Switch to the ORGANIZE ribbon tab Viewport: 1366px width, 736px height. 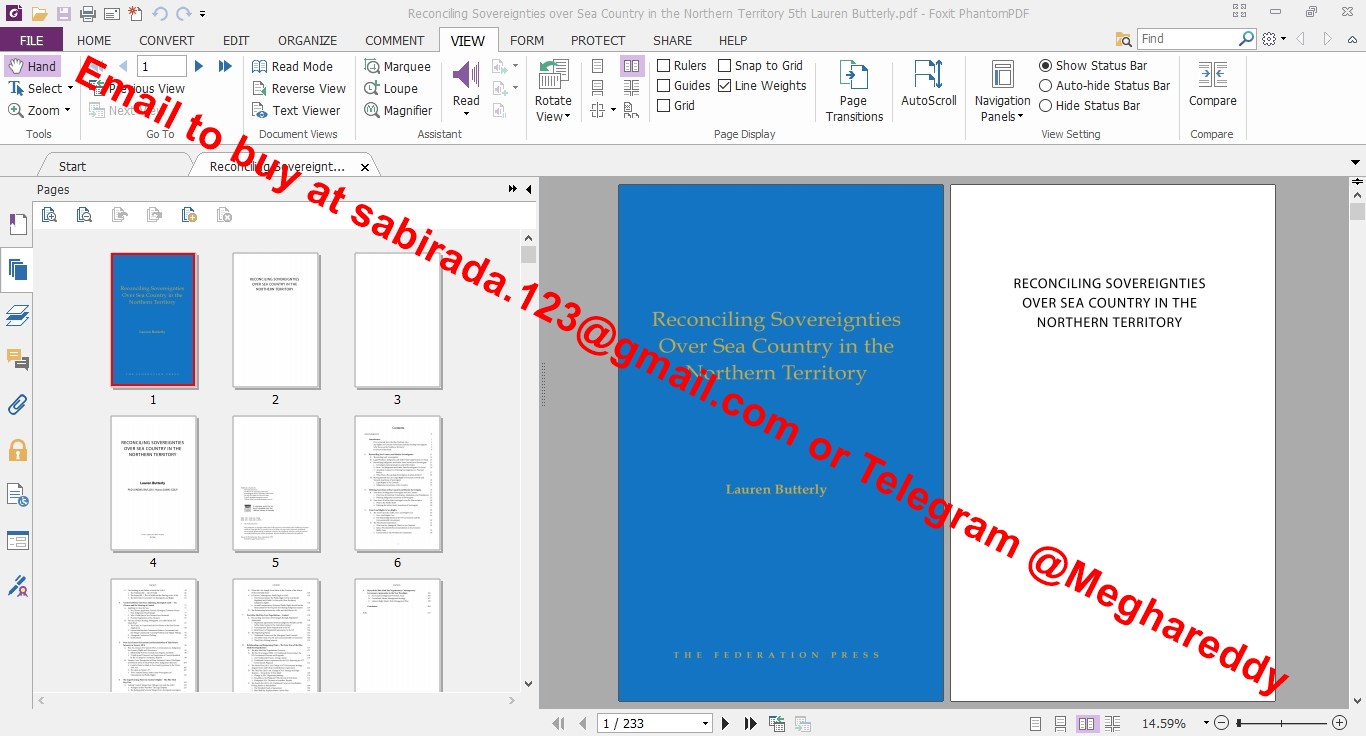click(307, 40)
